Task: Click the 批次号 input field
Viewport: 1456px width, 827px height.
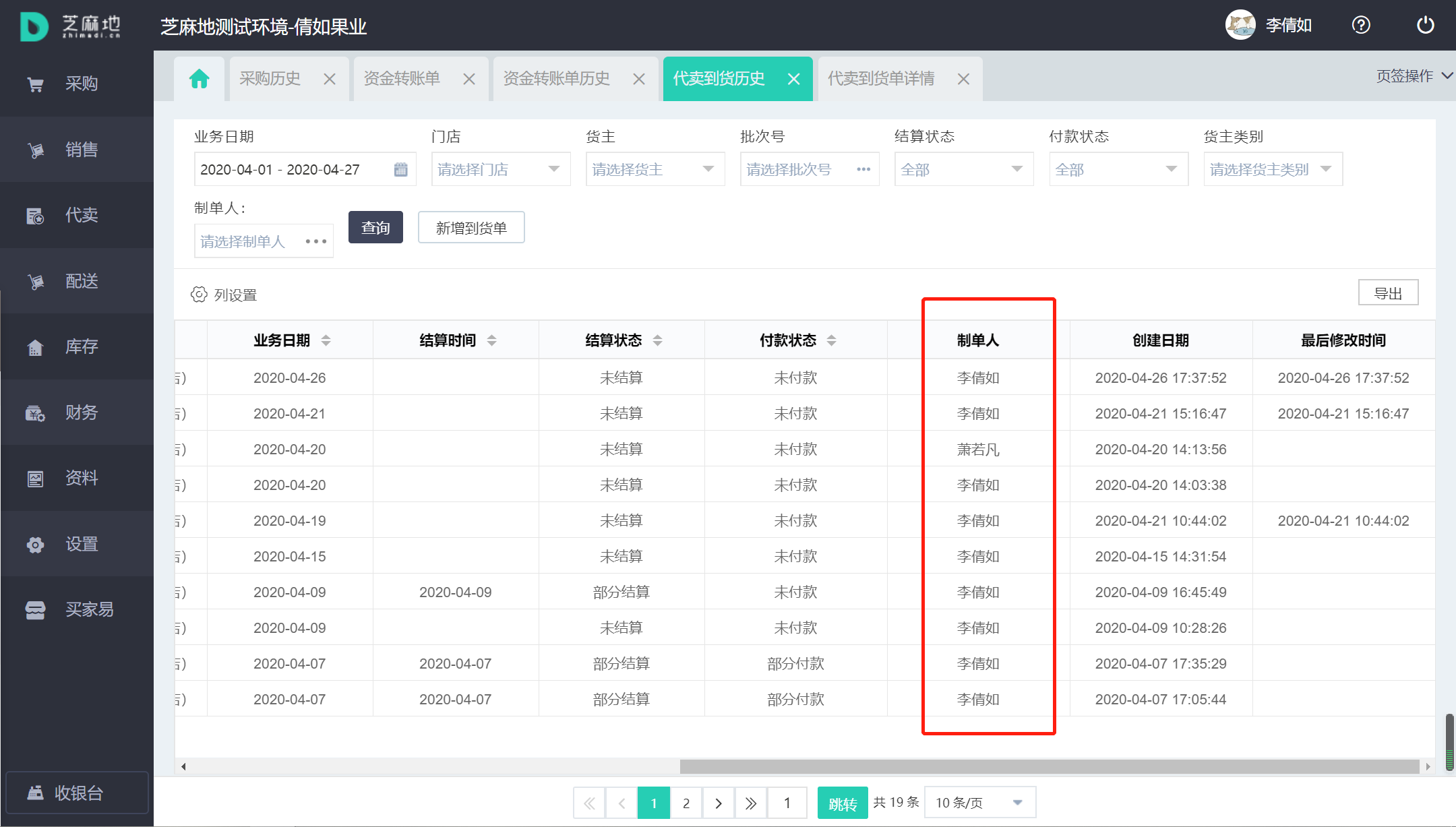Action: click(x=810, y=169)
